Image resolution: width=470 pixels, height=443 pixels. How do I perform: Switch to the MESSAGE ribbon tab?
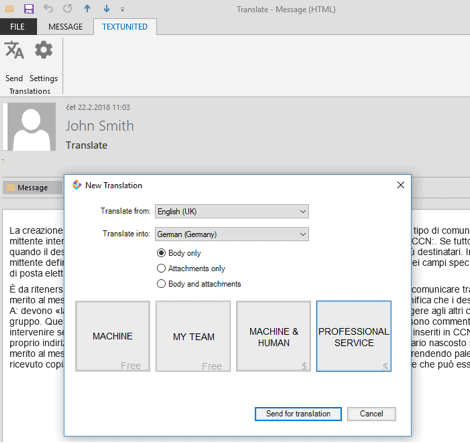(65, 27)
